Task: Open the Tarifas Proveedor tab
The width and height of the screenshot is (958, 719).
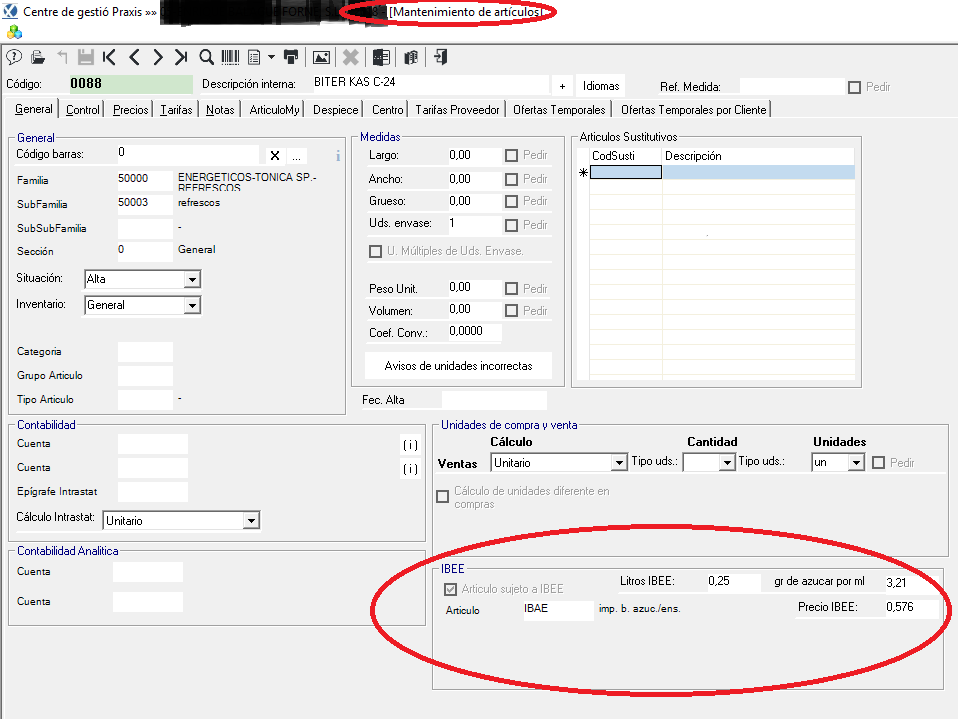Action: click(x=458, y=110)
